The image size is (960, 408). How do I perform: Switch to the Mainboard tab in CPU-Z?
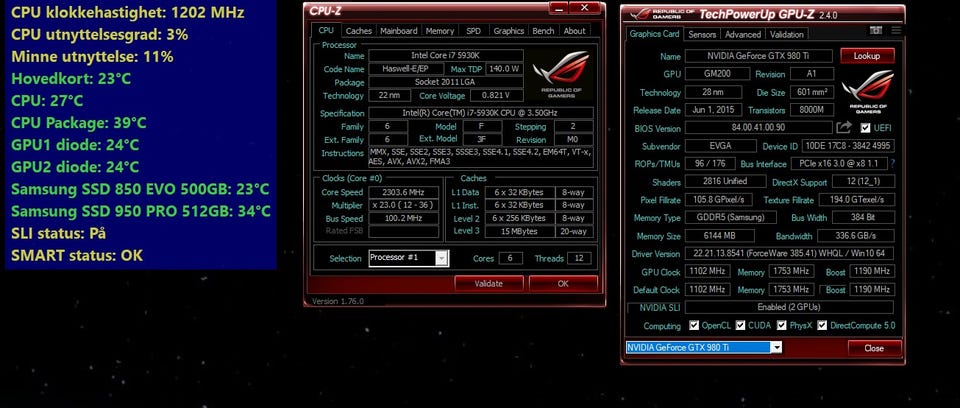coord(399,31)
